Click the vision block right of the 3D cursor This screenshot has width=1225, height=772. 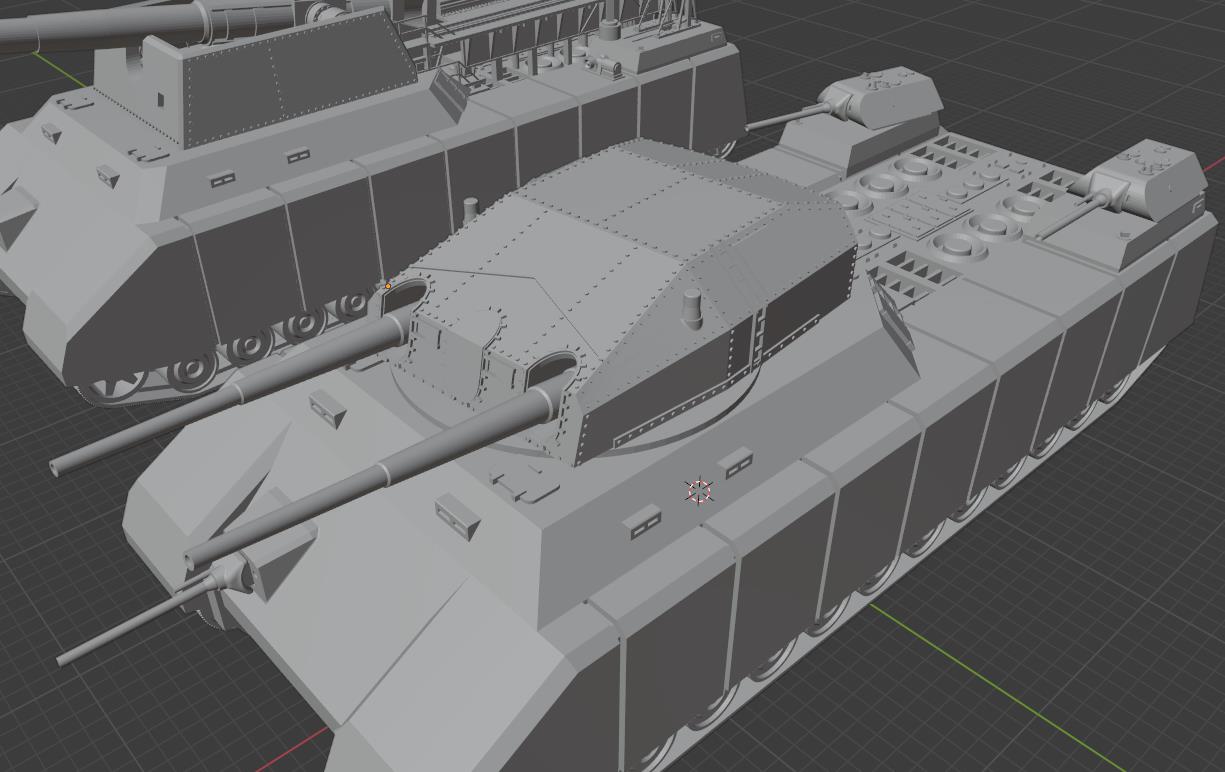click(738, 464)
